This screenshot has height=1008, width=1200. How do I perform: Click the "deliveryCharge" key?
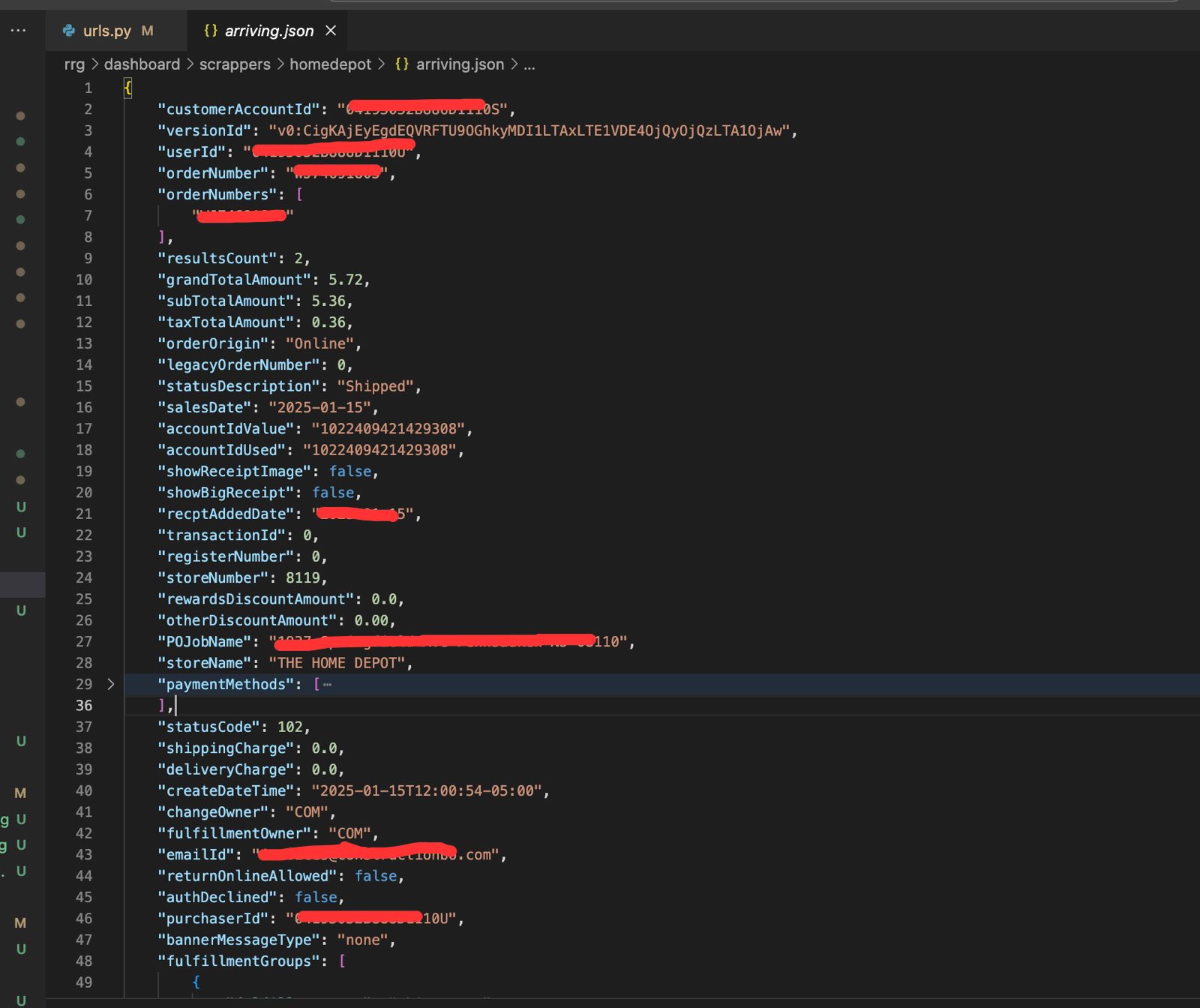(226, 769)
